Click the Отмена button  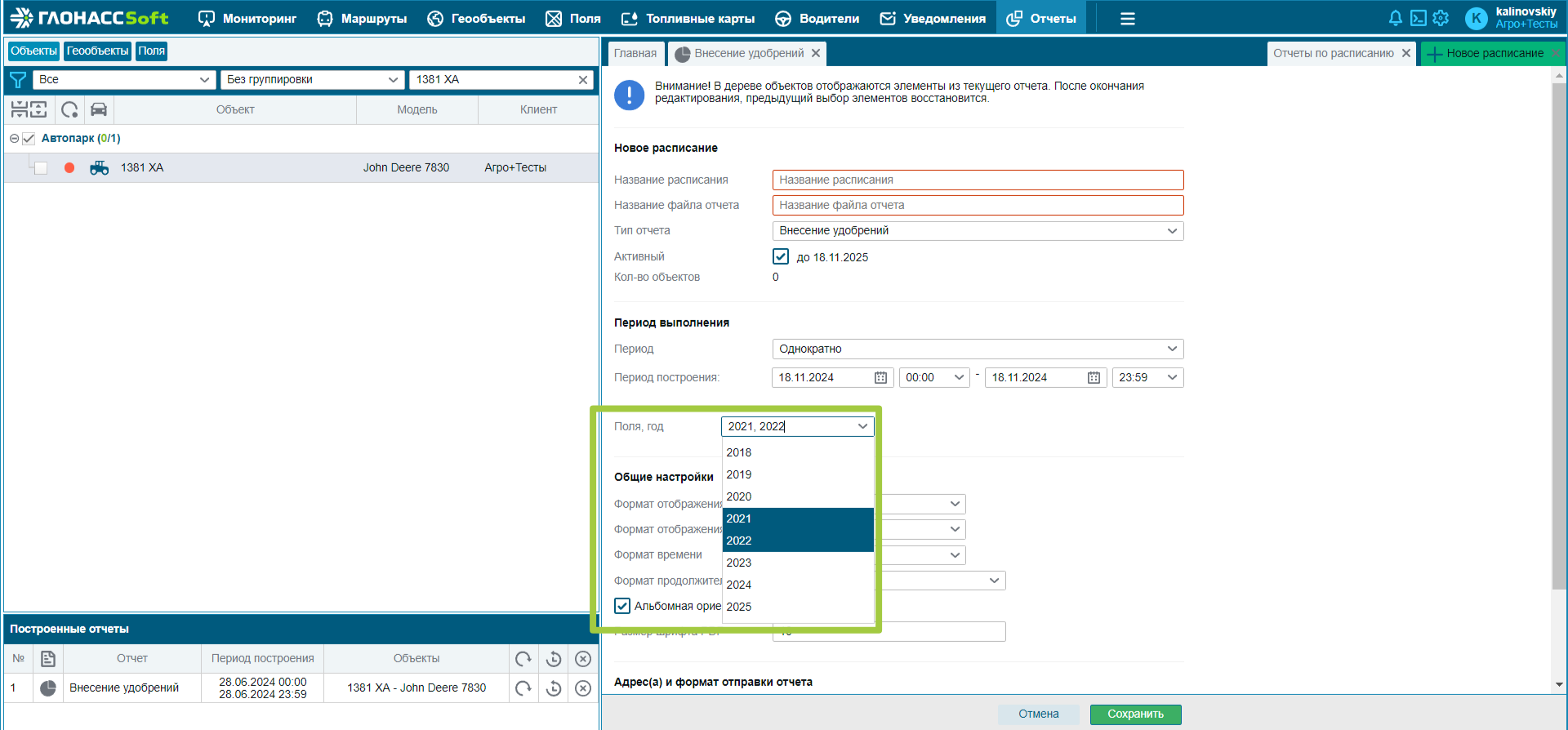click(x=1038, y=714)
